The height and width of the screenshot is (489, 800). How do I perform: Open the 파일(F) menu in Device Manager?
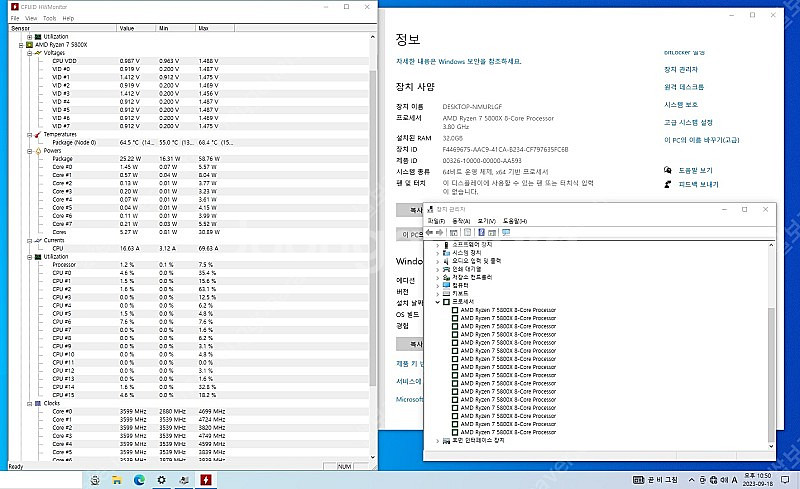436,221
